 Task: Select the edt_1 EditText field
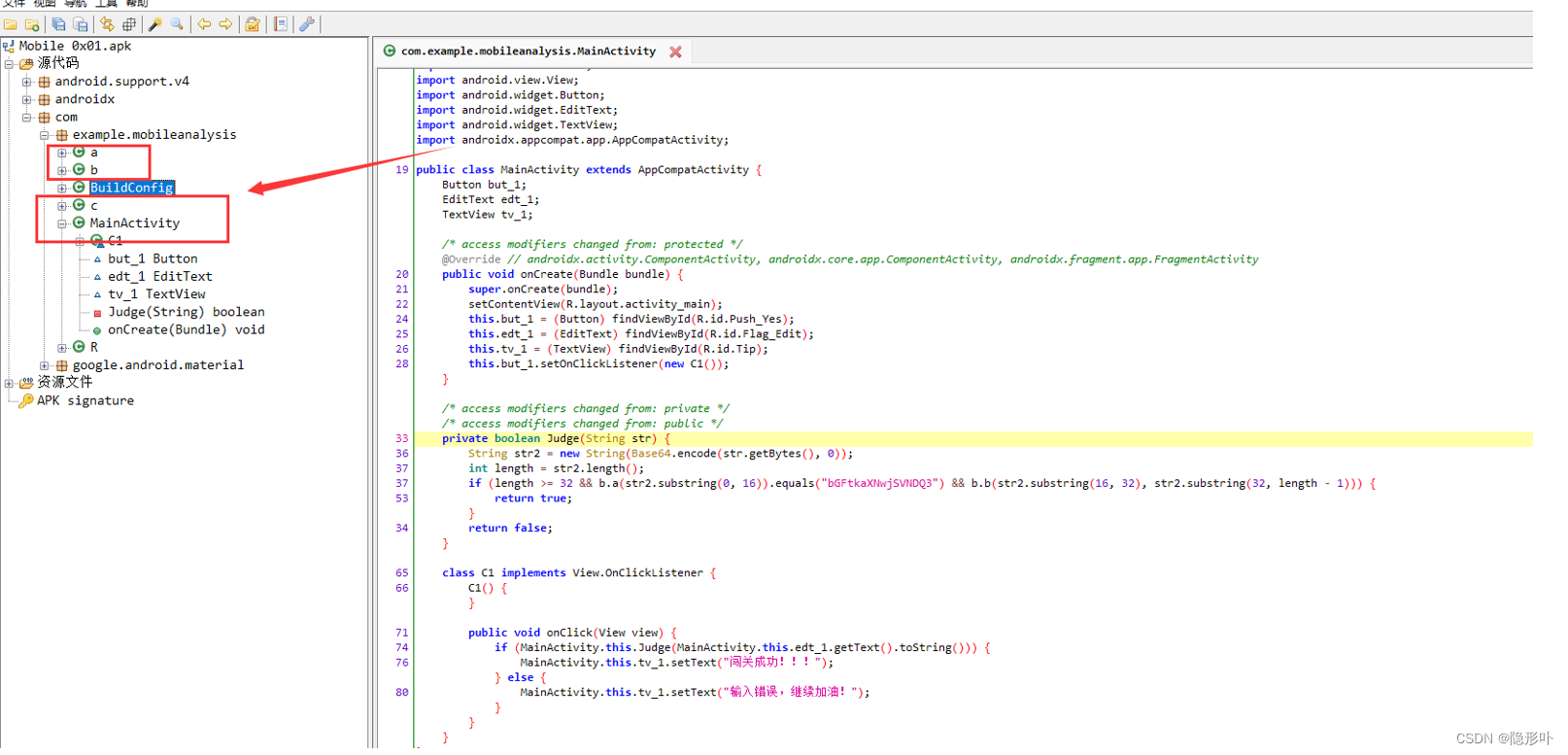(159, 277)
